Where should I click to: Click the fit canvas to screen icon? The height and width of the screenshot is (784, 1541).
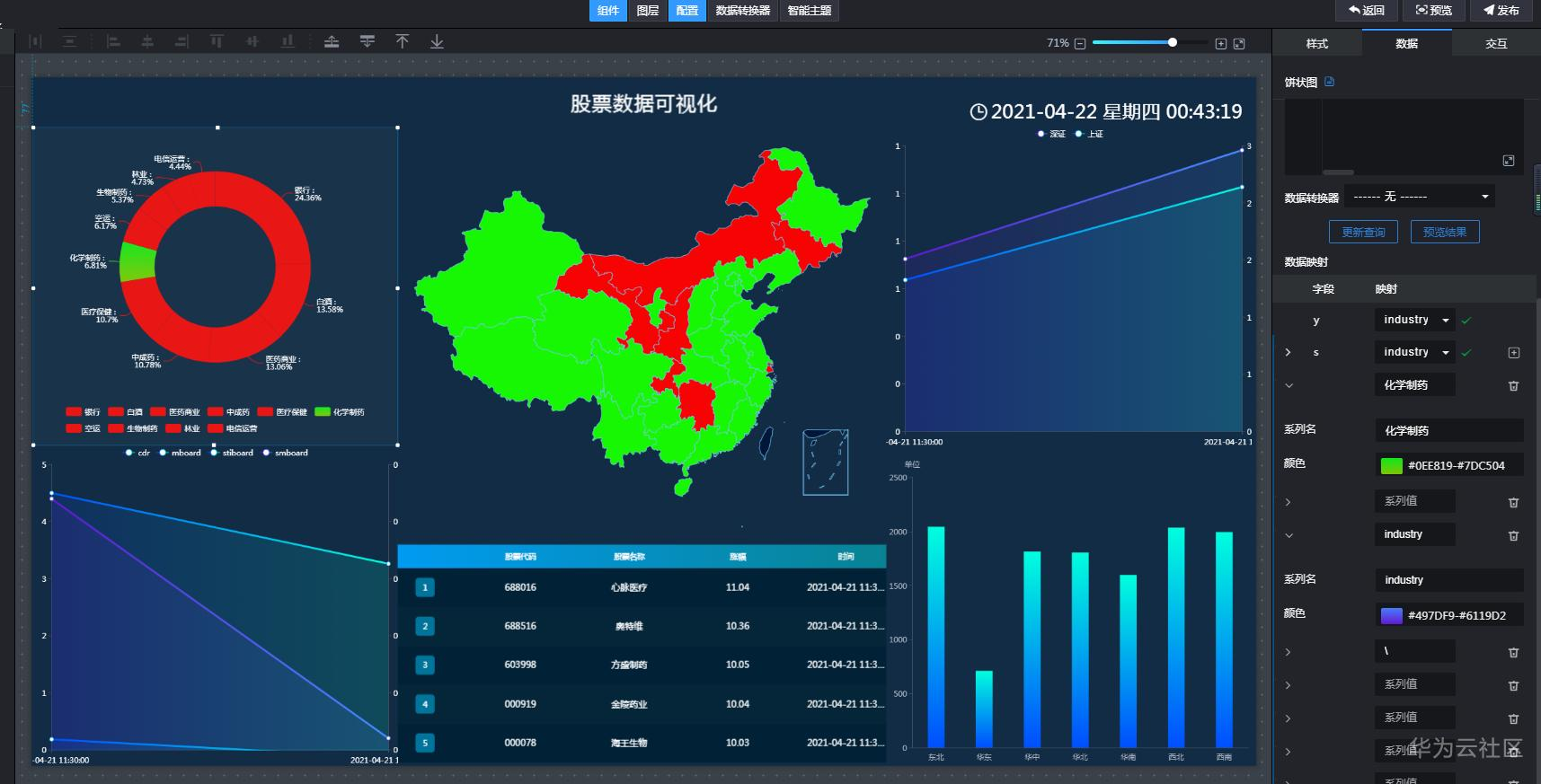tap(1239, 43)
